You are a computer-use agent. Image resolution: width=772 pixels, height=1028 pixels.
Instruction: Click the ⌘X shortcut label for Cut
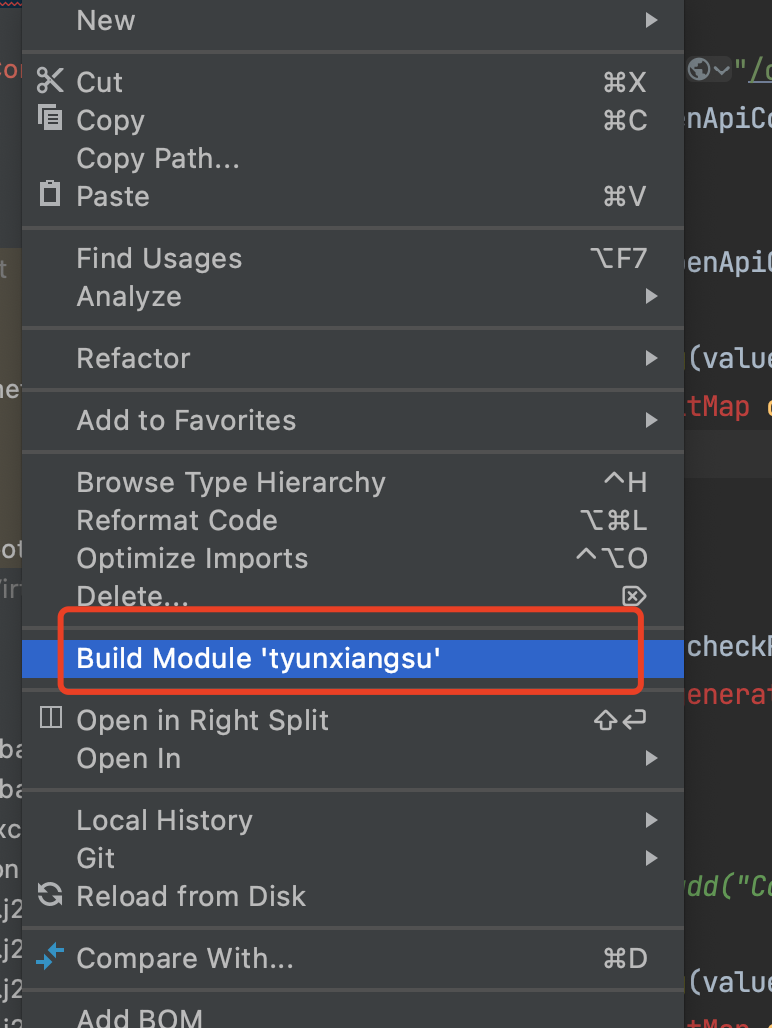(625, 83)
